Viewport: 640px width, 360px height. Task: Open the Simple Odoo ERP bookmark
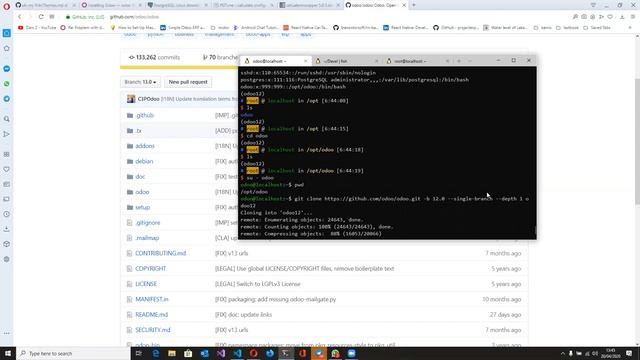[181, 28]
